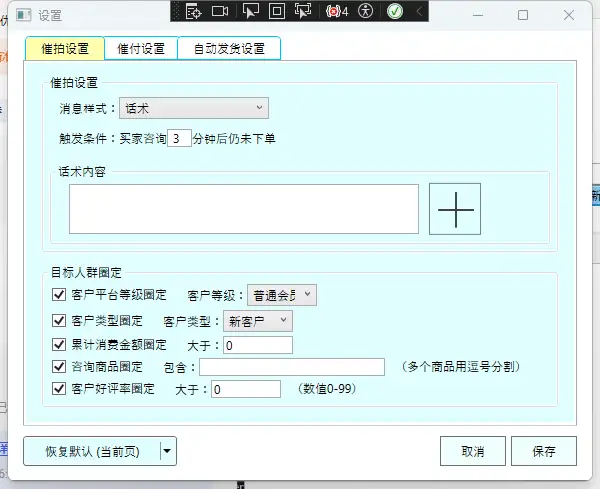
Task: Click the green checkmark icon in the toolbar
Action: tap(395, 11)
